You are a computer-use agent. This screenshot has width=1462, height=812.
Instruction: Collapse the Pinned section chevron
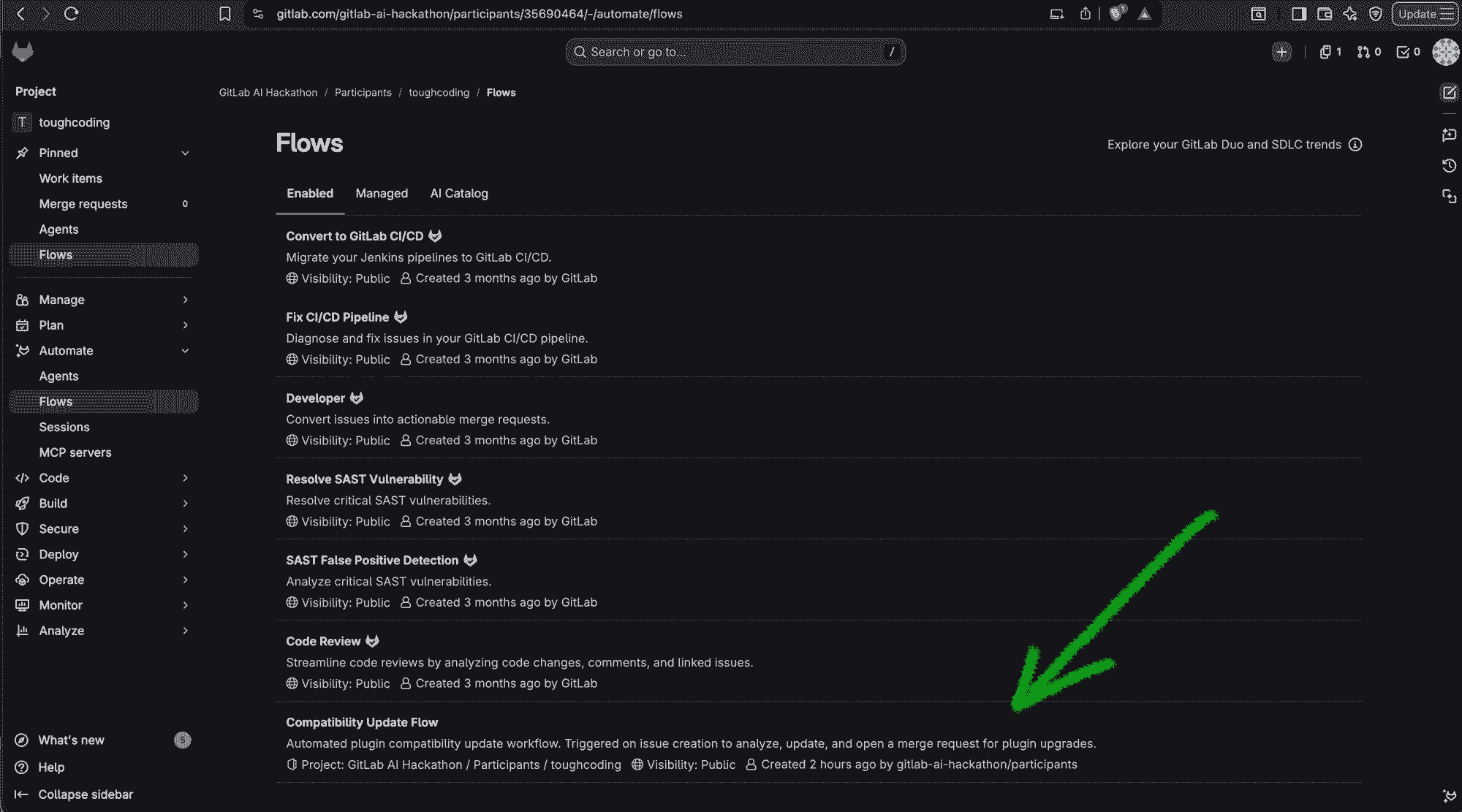click(x=185, y=153)
